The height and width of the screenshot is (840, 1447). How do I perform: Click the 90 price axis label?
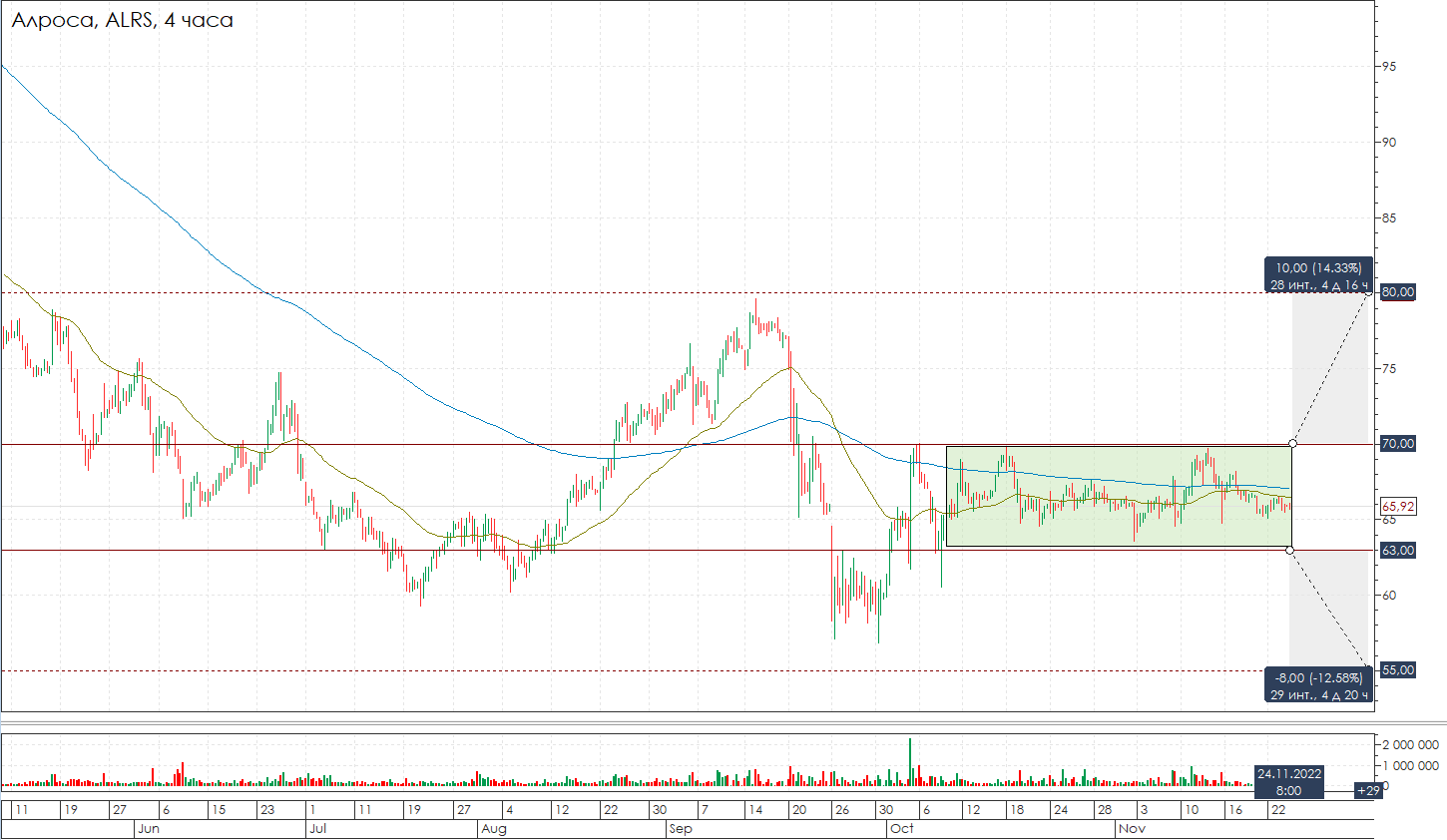click(x=1389, y=143)
